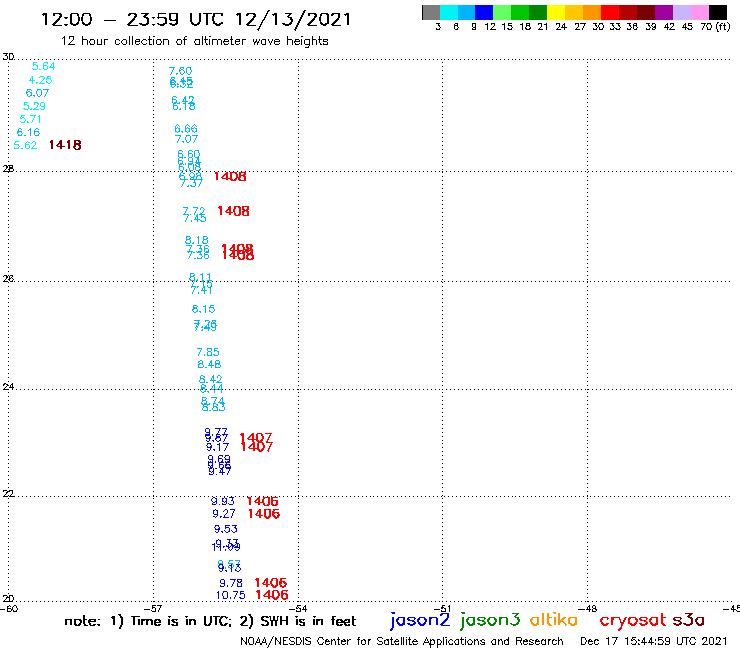Click the latitude axis label 22
The image size is (740, 650).
pyautogui.click(x=8, y=494)
